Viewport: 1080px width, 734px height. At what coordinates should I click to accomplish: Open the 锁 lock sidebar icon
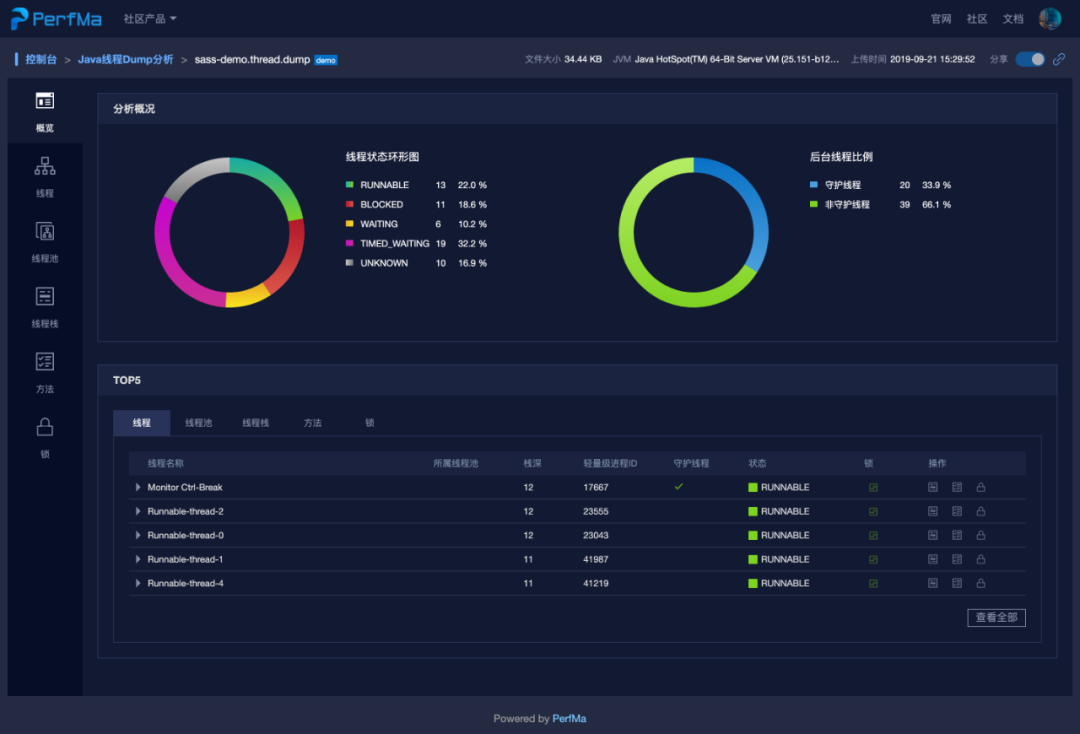pyautogui.click(x=45, y=427)
